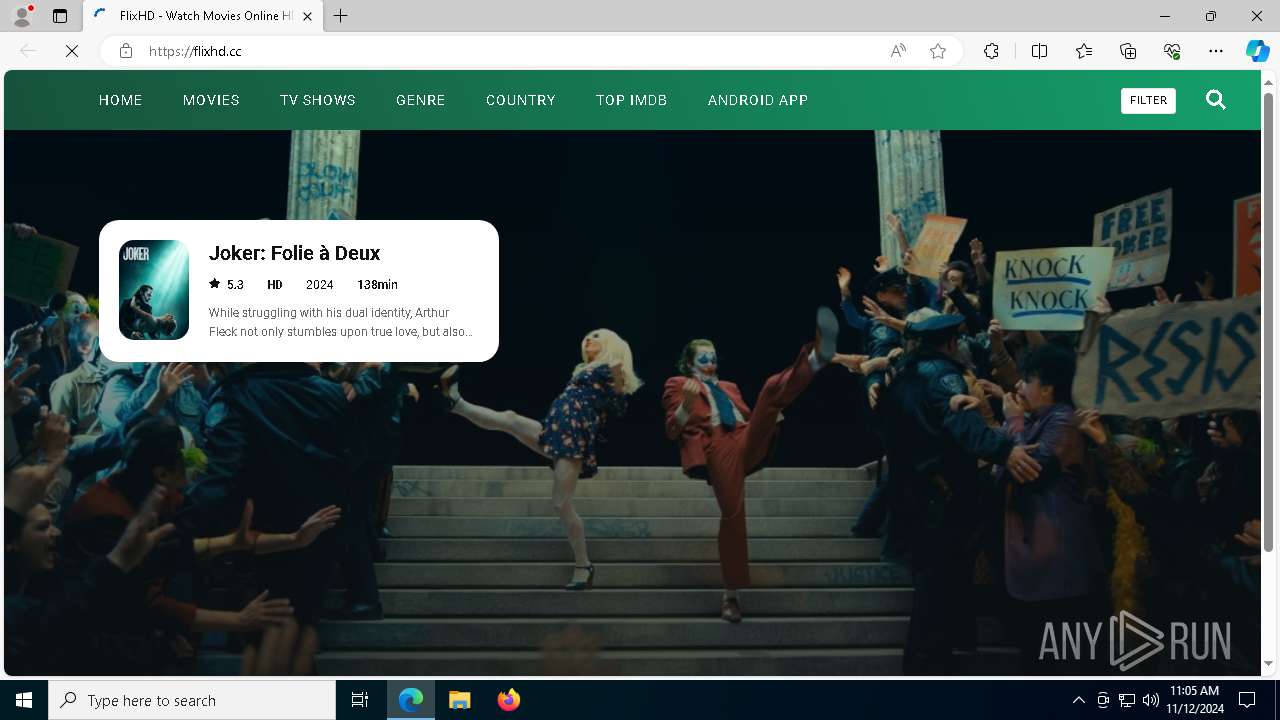Viewport: 1280px width, 720px height.
Task: Click the scrollbar up arrow
Action: pos(1269,81)
